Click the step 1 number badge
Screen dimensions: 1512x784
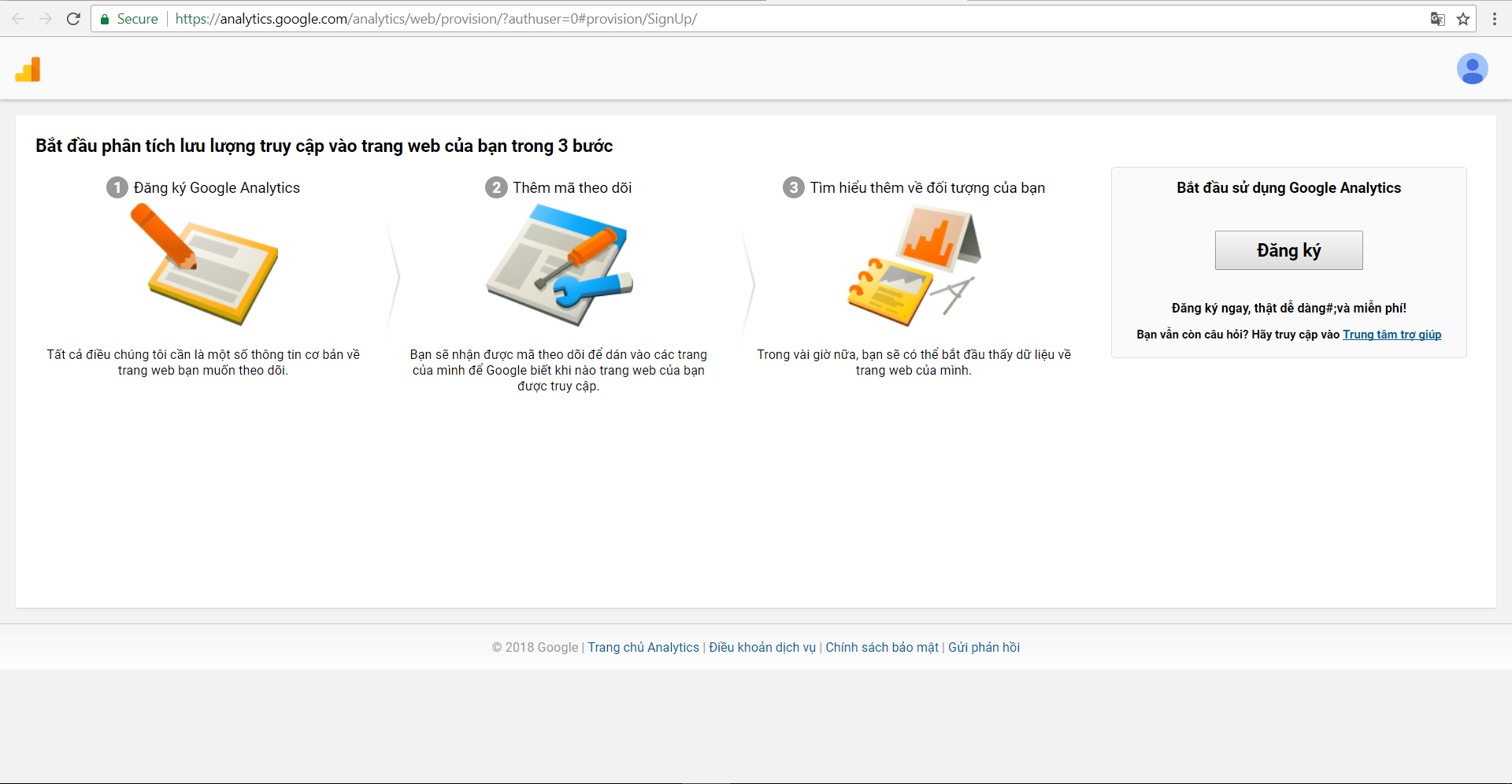pyautogui.click(x=117, y=187)
